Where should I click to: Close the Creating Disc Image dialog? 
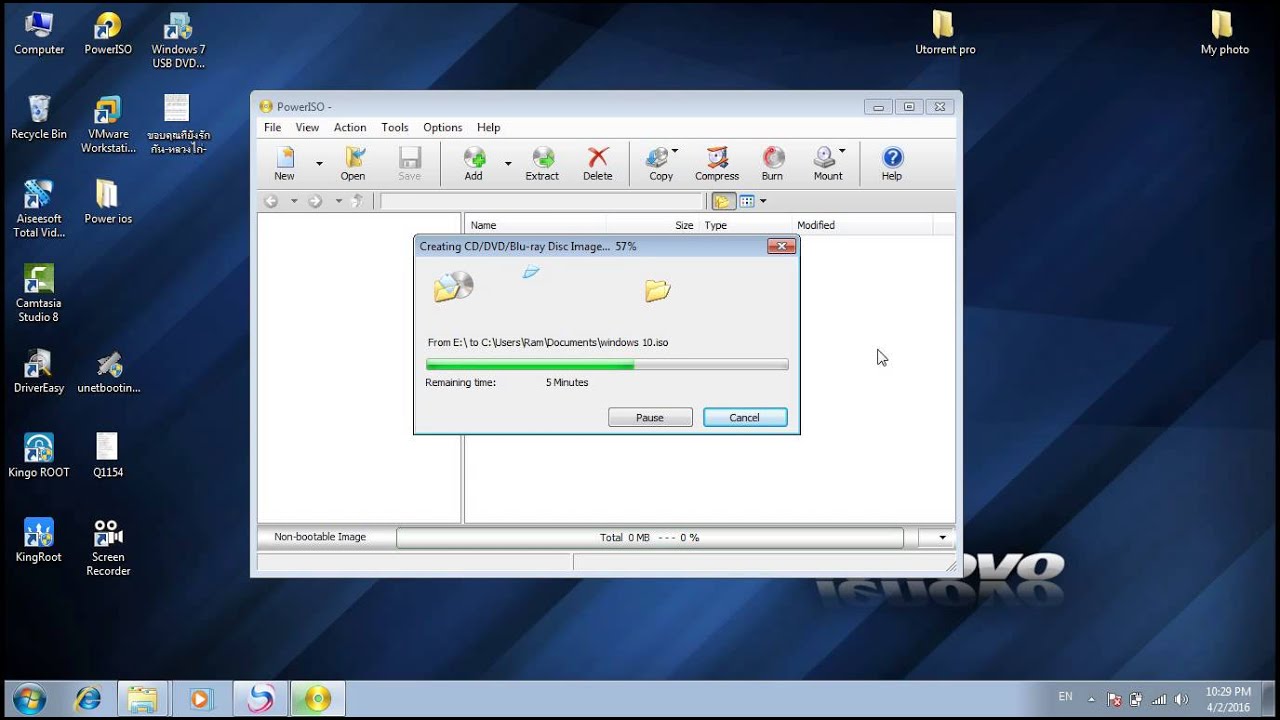(781, 246)
